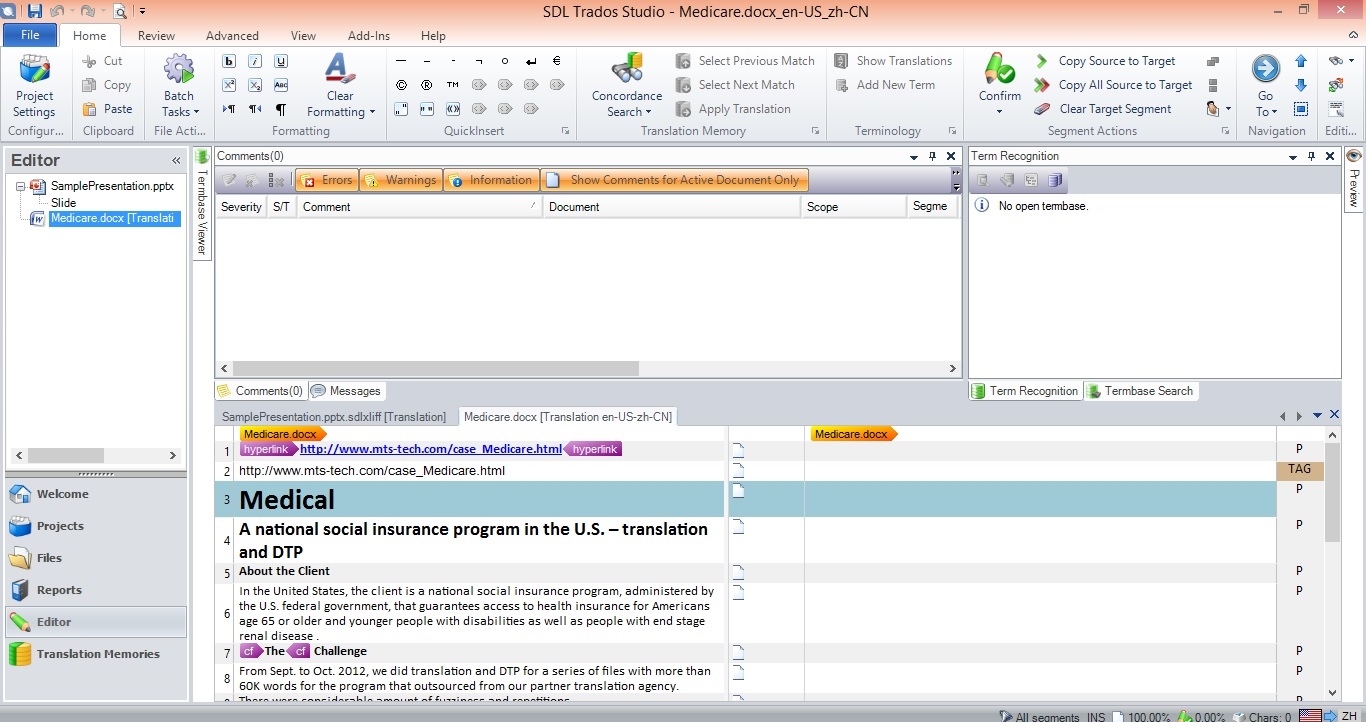Apply superscript formatting

(x=229, y=85)
